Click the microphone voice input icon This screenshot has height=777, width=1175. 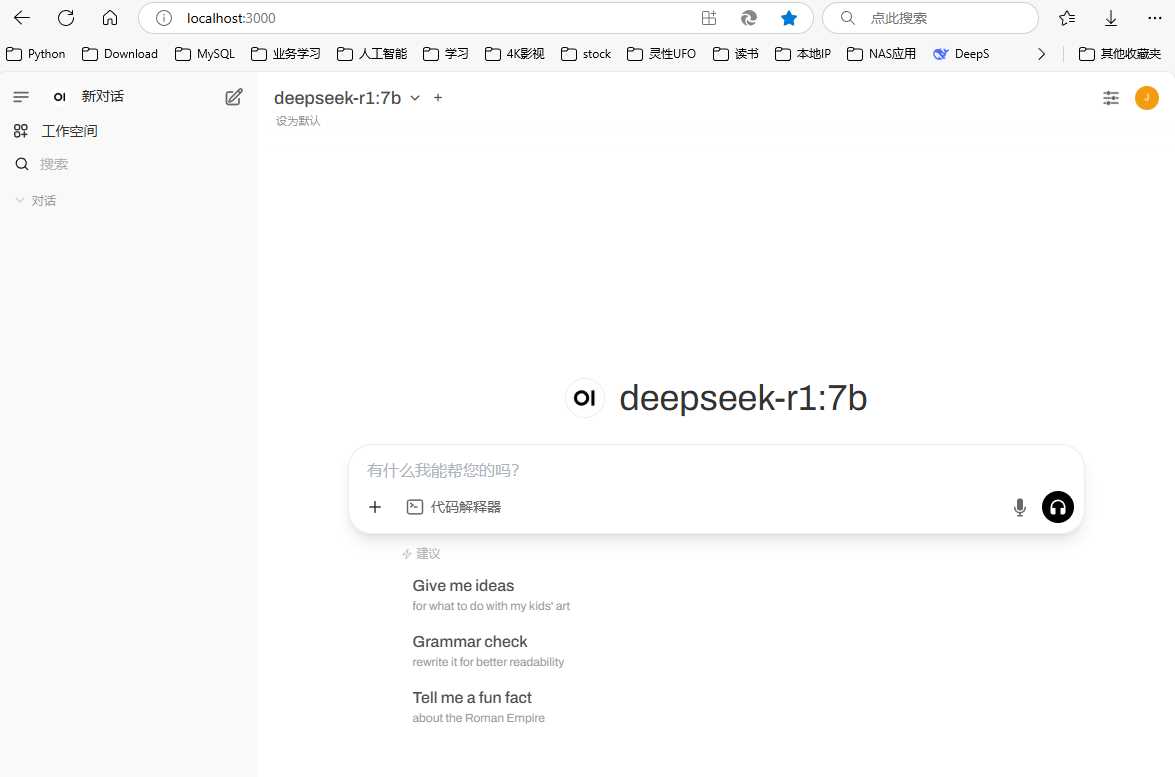pos(1020,507)
